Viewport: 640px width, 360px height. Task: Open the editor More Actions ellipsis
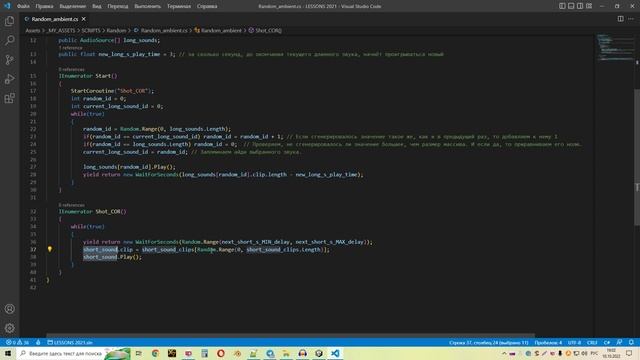[x=631, y=19]
